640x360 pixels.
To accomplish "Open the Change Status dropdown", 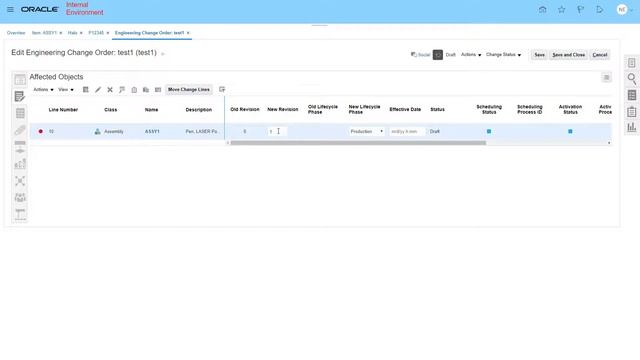I will [x=503, y=55].
